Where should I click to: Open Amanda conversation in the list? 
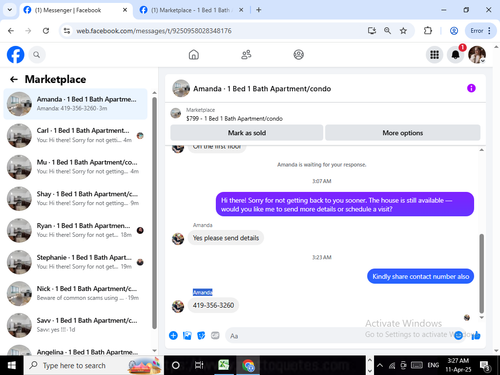(75, 104)
